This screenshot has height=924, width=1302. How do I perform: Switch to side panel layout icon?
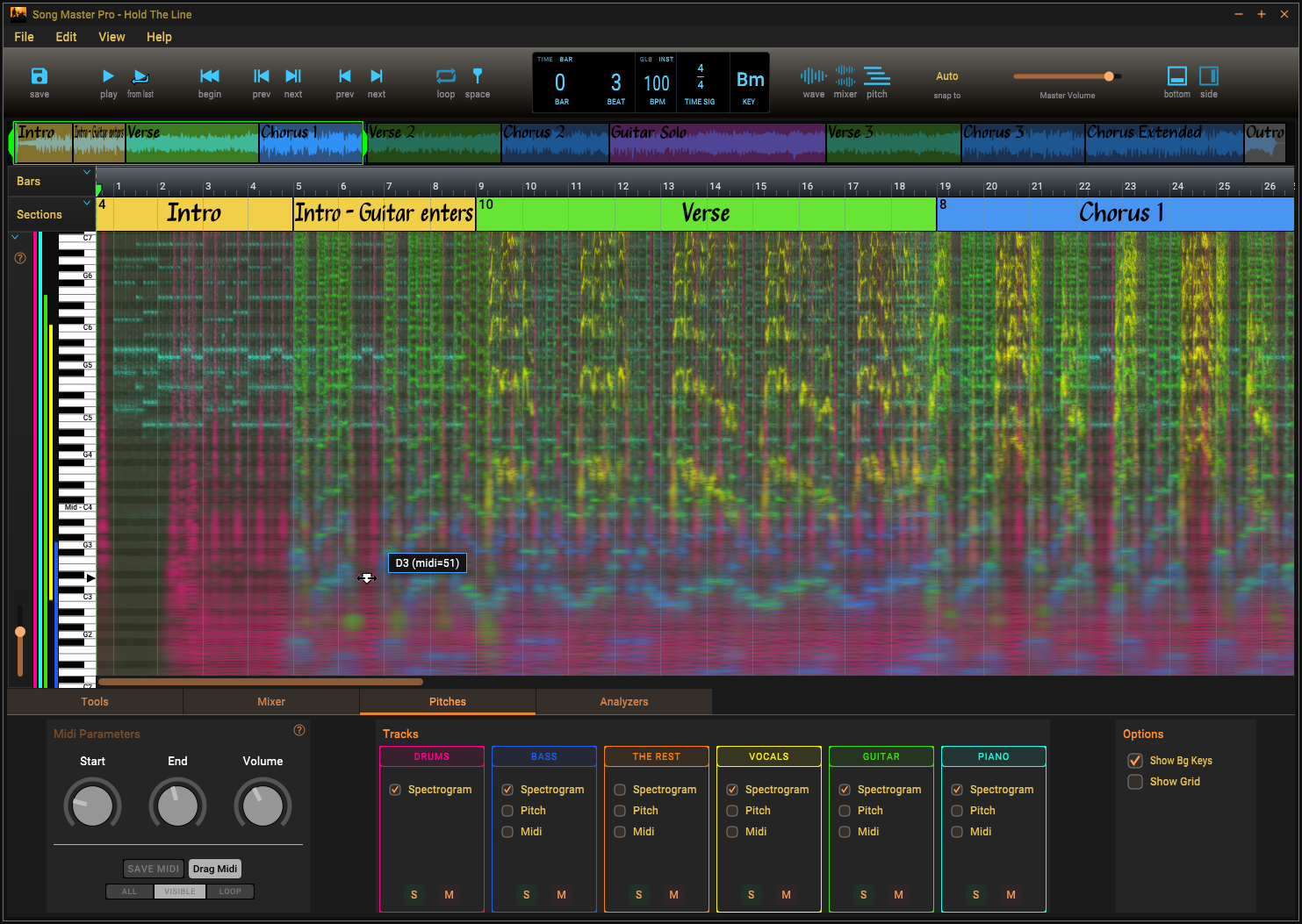(1209, 76)
